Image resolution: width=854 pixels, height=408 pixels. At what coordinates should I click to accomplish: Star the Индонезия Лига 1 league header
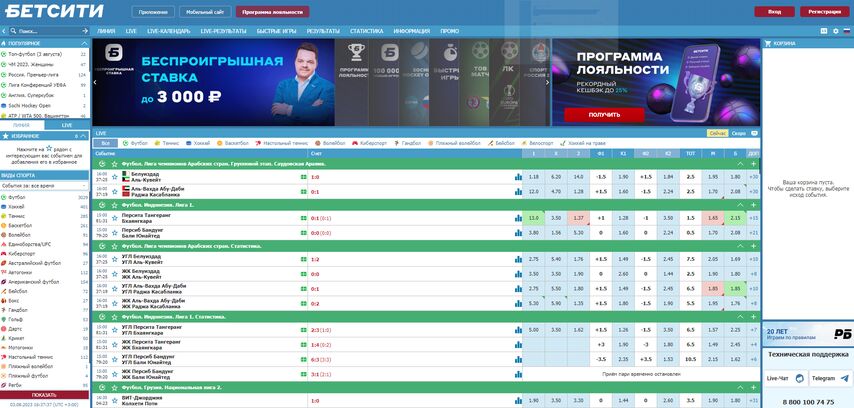[114, 205]
